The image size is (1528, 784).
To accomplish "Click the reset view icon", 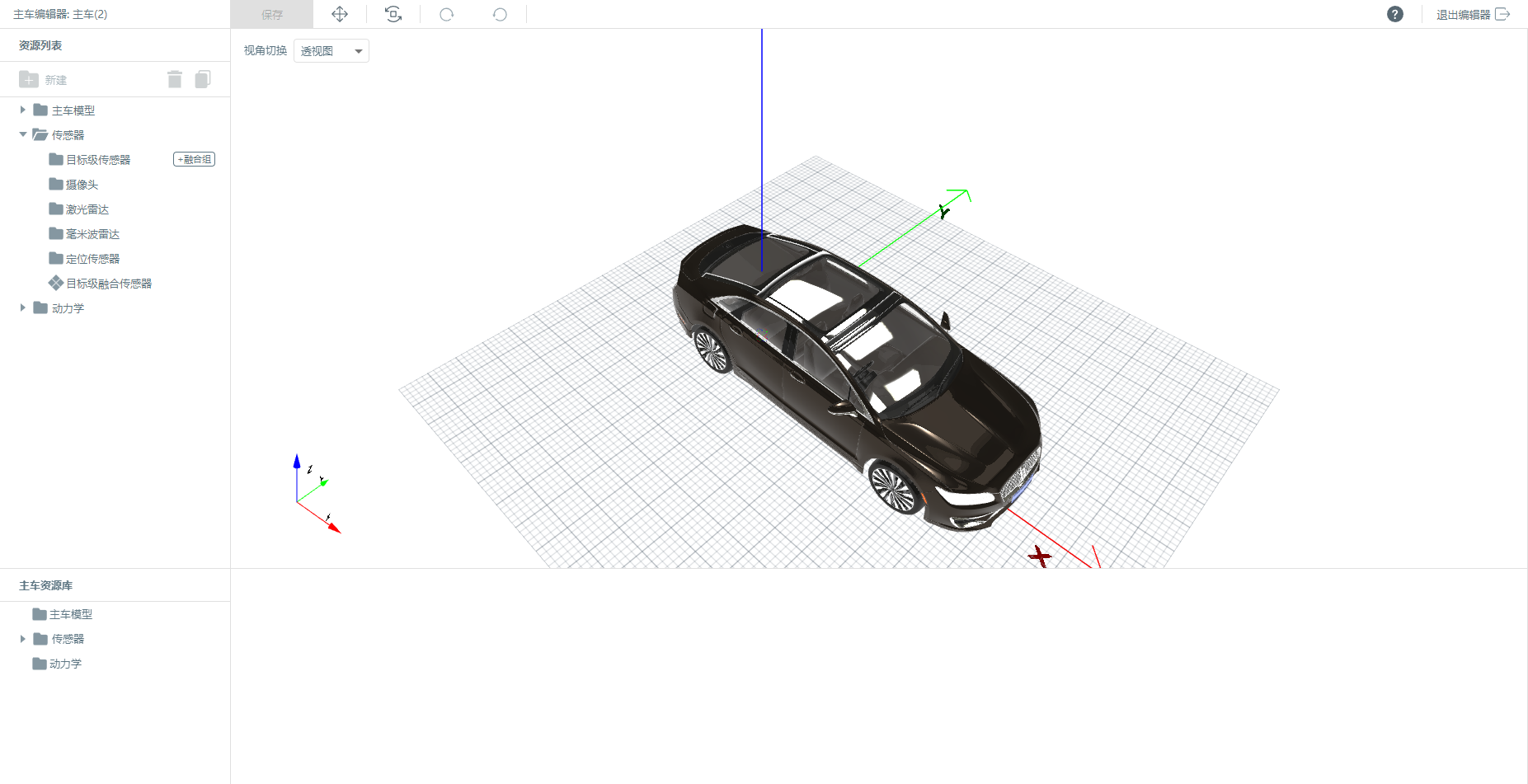I will (x=393, y=14).
